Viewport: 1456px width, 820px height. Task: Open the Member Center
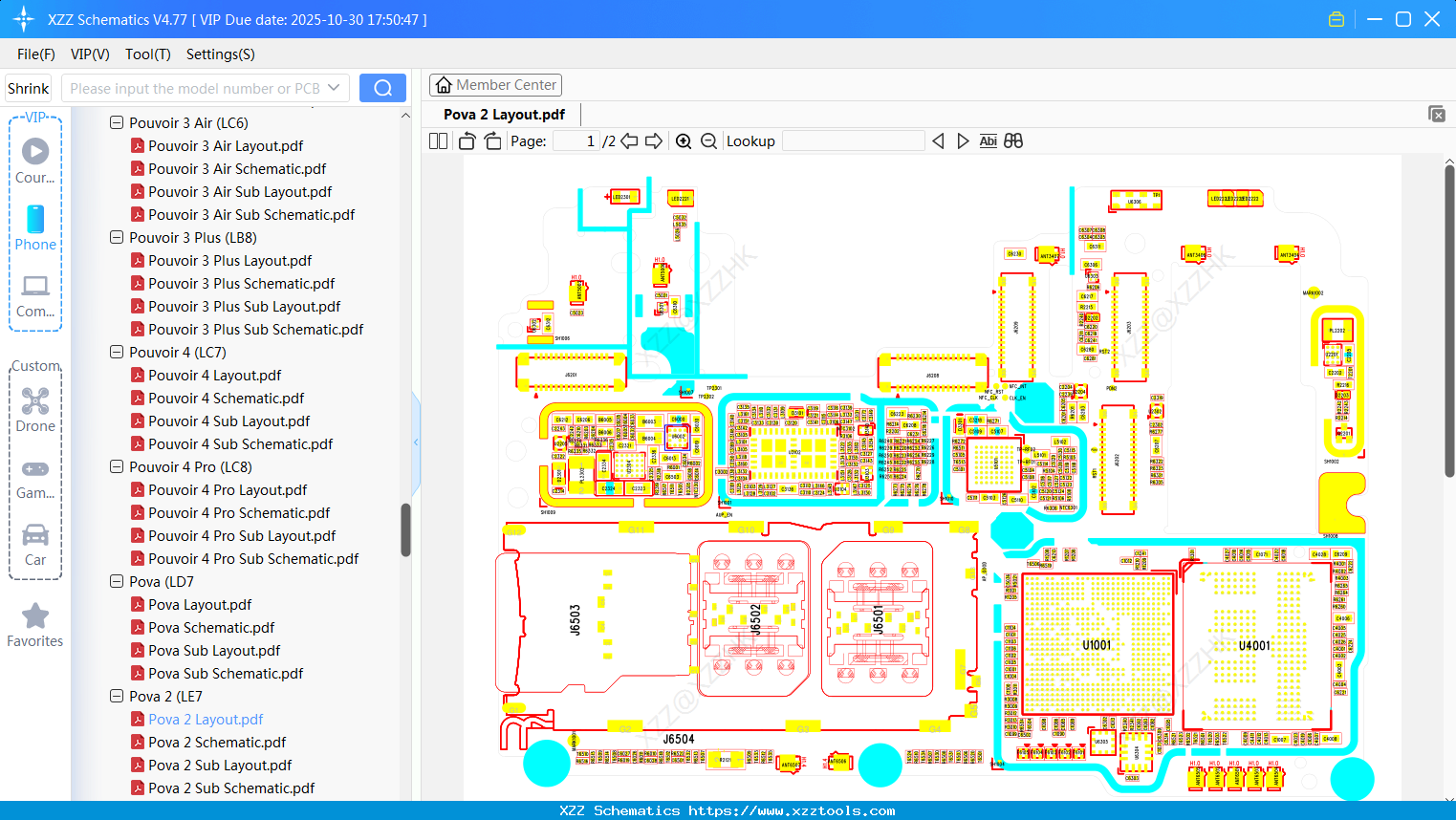click(495, 84)
